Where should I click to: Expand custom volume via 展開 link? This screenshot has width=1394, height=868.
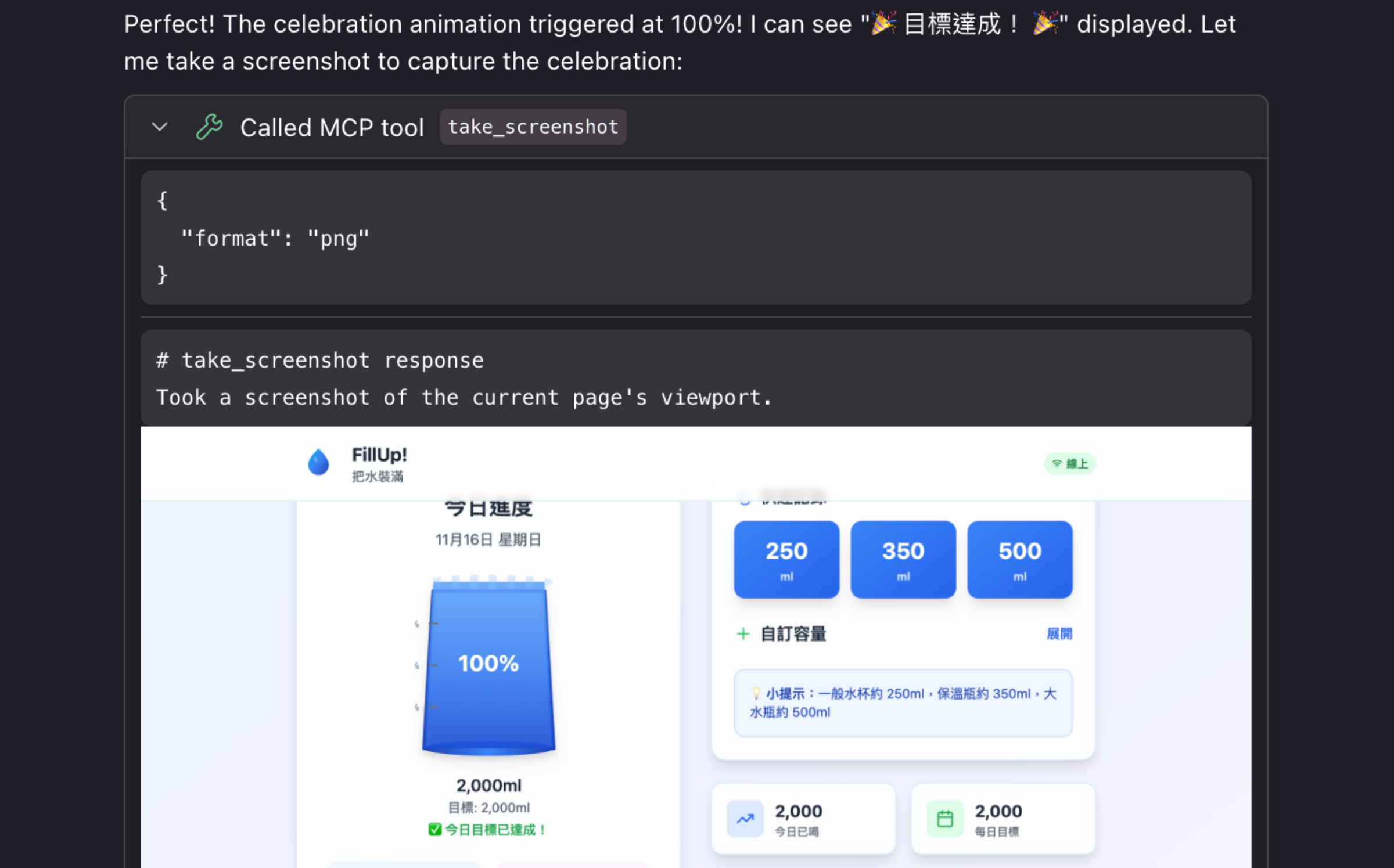point(1059,633)
